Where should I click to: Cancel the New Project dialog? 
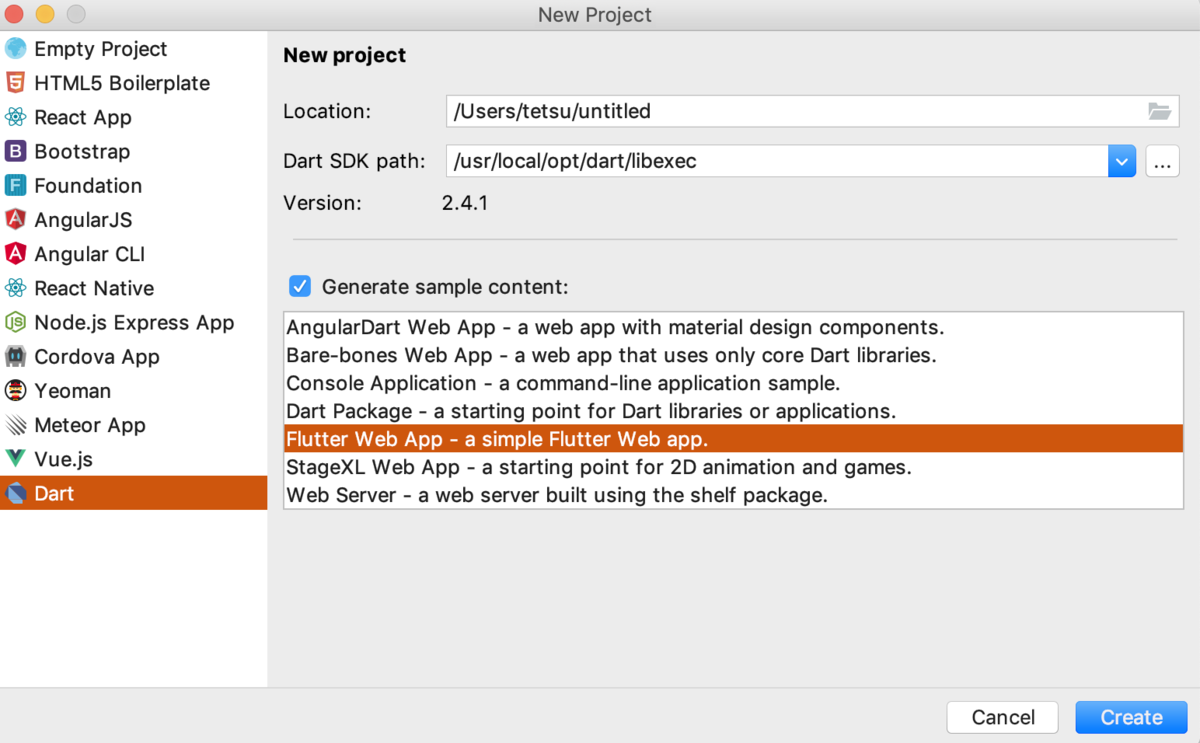(1002, 717)
